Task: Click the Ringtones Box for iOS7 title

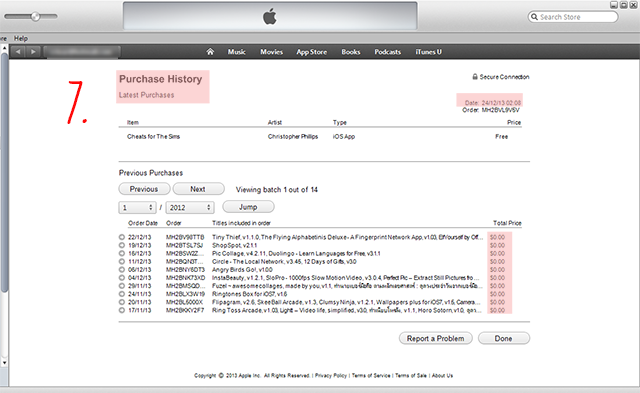Action: 249,294
